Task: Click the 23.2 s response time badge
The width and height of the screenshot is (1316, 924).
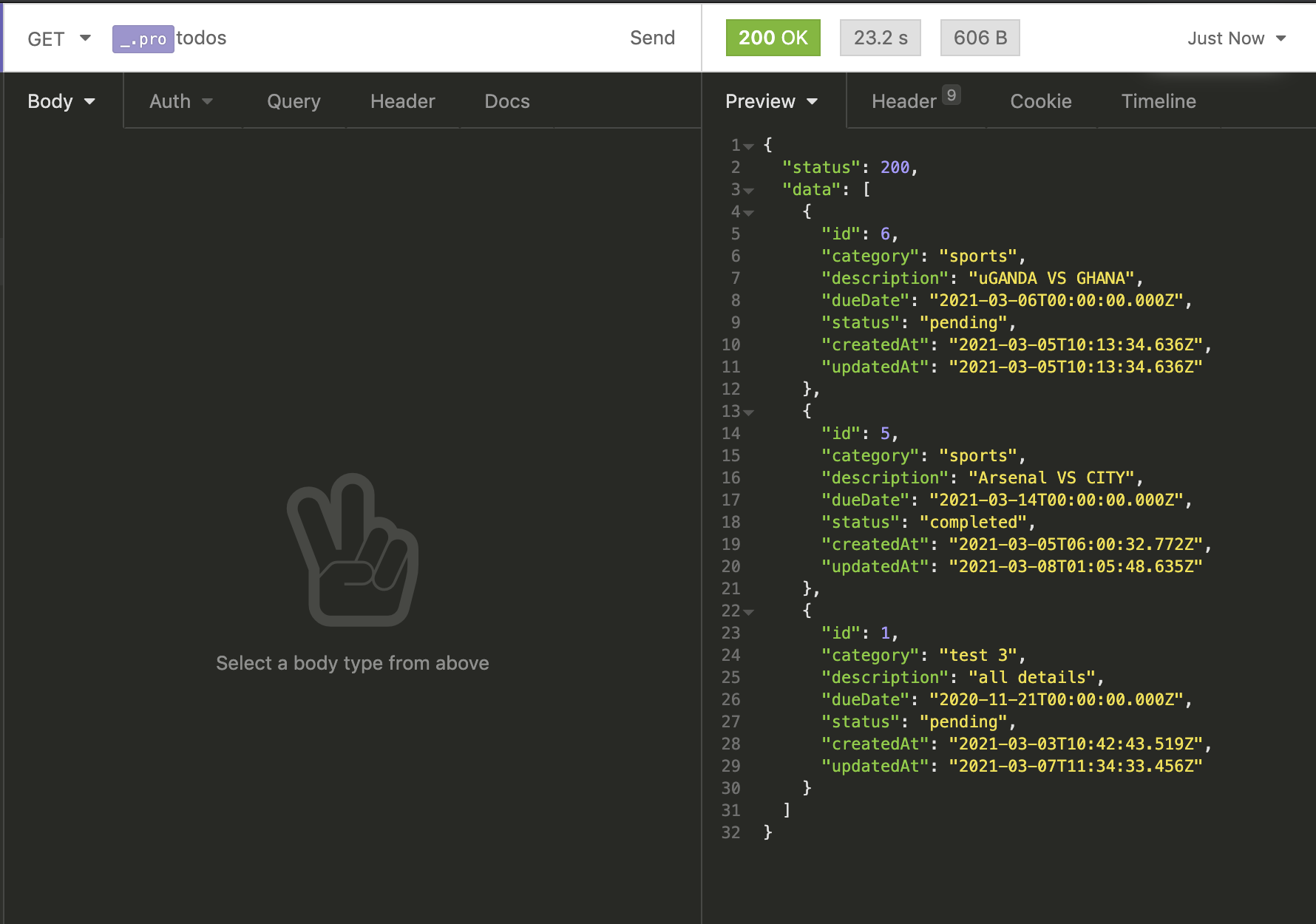Action: (881, 38)
